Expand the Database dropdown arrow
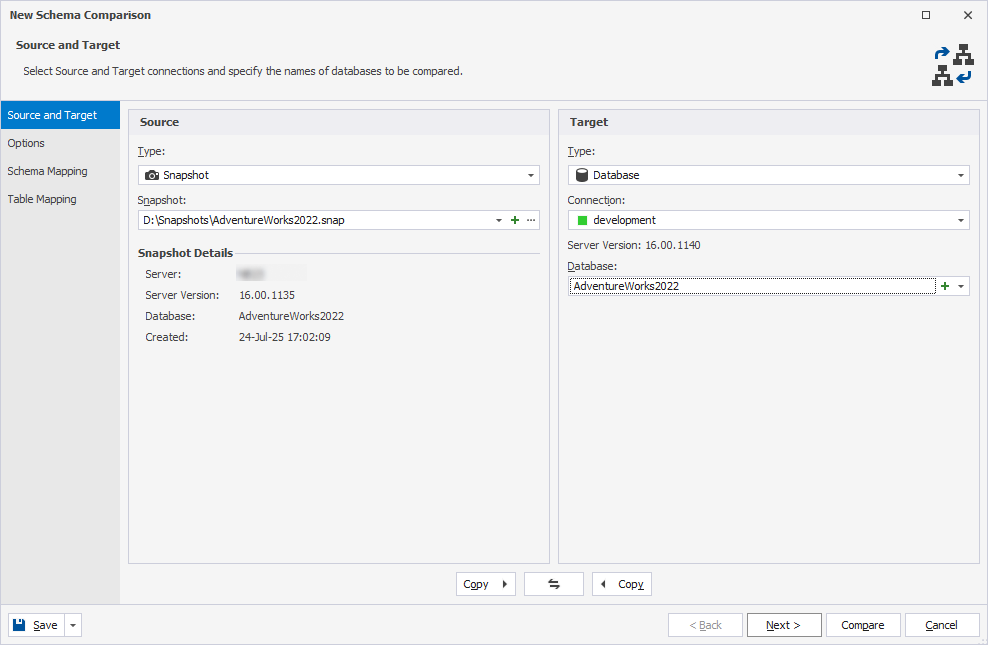The image size is (988, 645). pos(961,286)
